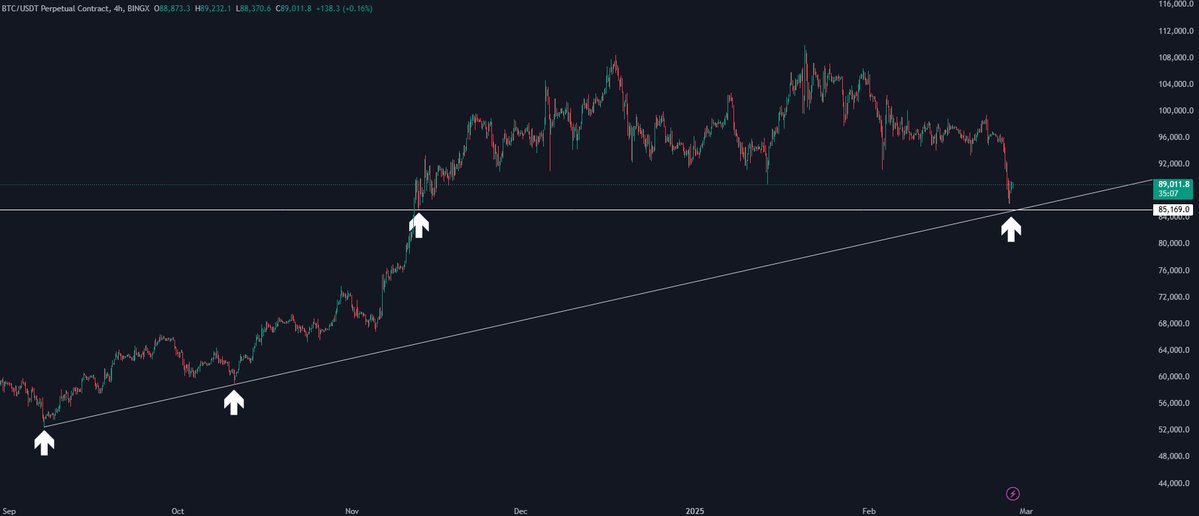Select the arrow marker at the September low
The image size is (1199, 516).
tap(44, 442)
